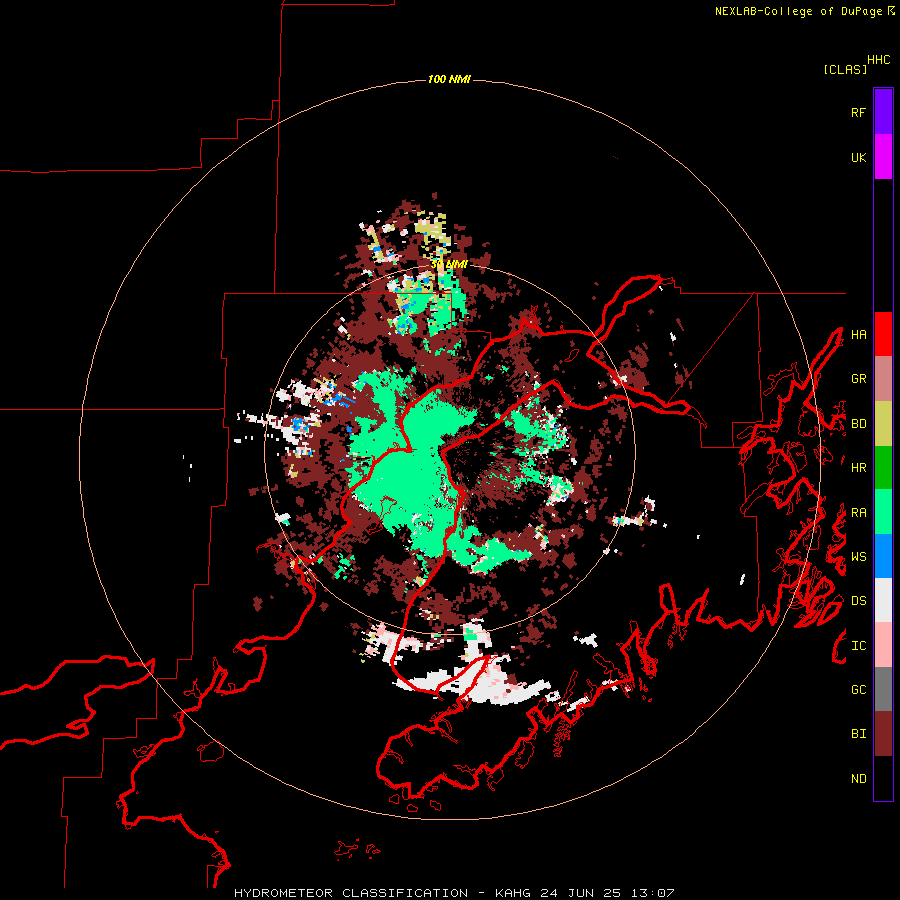This screenshot has width=900, height=900.
Task: Click the WS legend label
Action: pyautogui.click(x=858, y=557)
